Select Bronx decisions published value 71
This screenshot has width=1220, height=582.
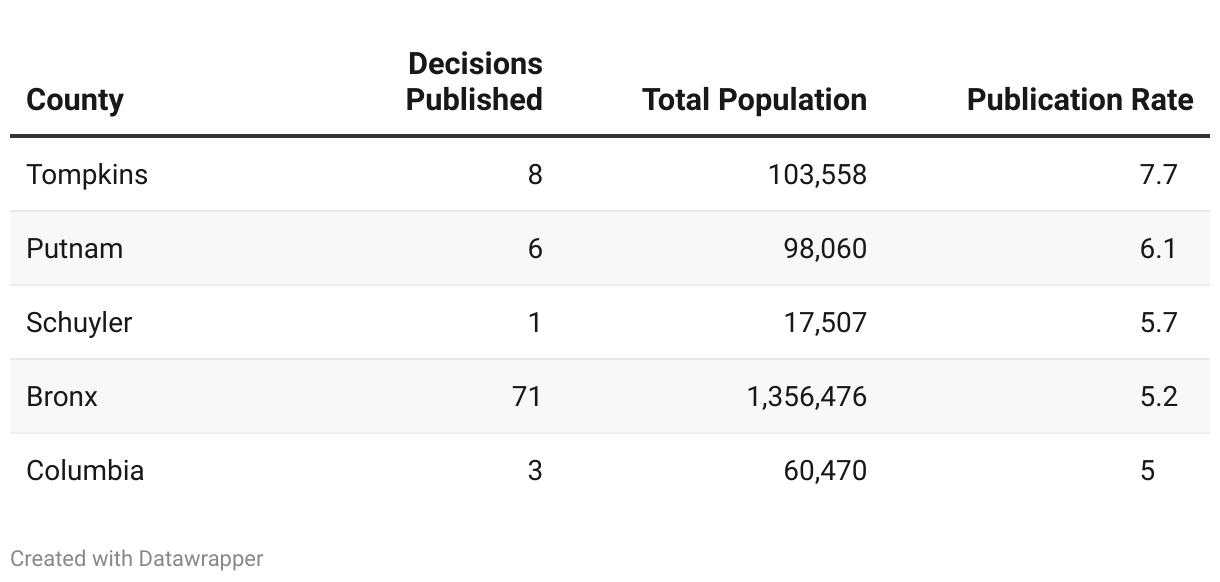525,397
